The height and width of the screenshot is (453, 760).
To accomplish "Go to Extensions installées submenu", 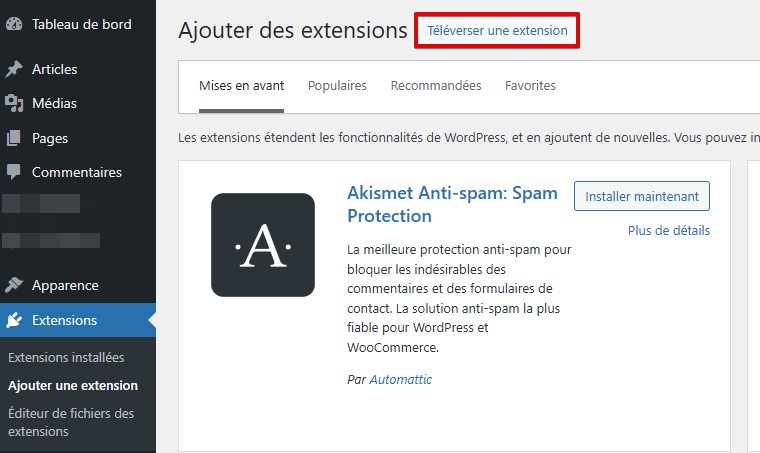I will pyautogui.click(x=66, y=357).
